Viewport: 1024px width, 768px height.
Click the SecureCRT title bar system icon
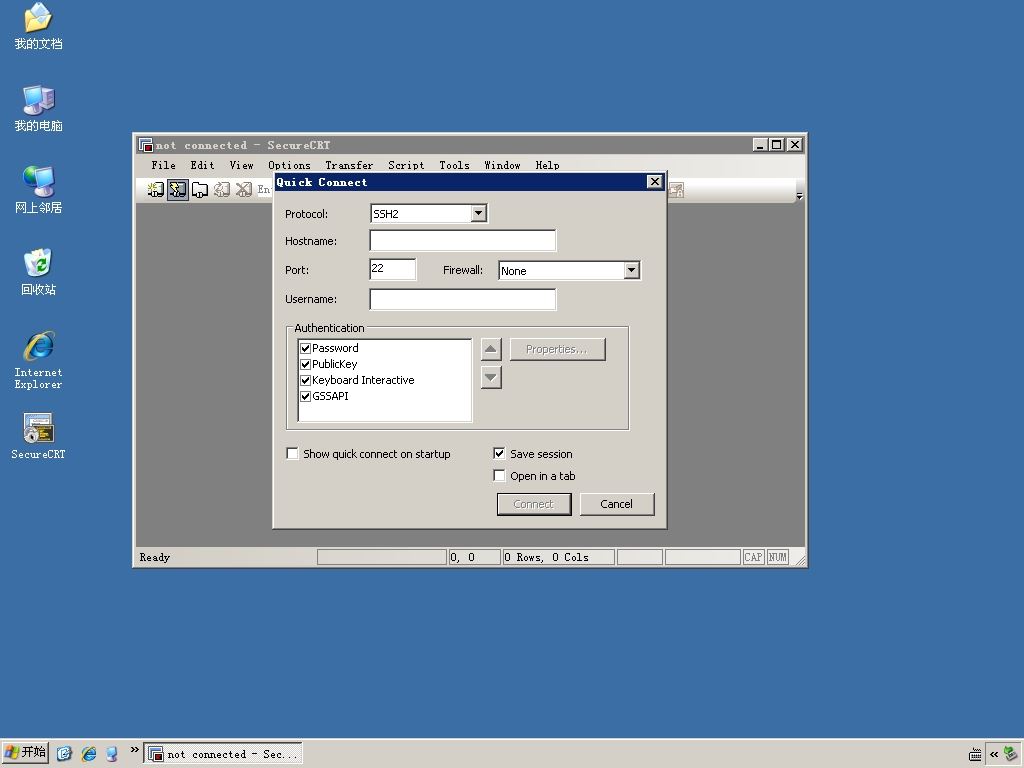pyautogui.click(x=146, y=145)
